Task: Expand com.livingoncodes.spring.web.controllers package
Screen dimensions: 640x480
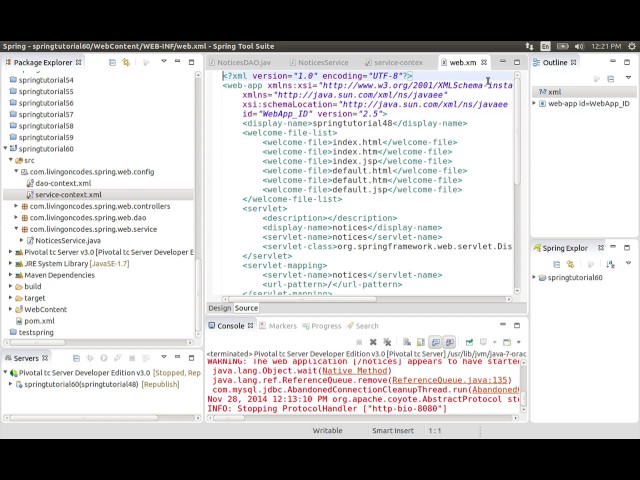Action: 16,206
